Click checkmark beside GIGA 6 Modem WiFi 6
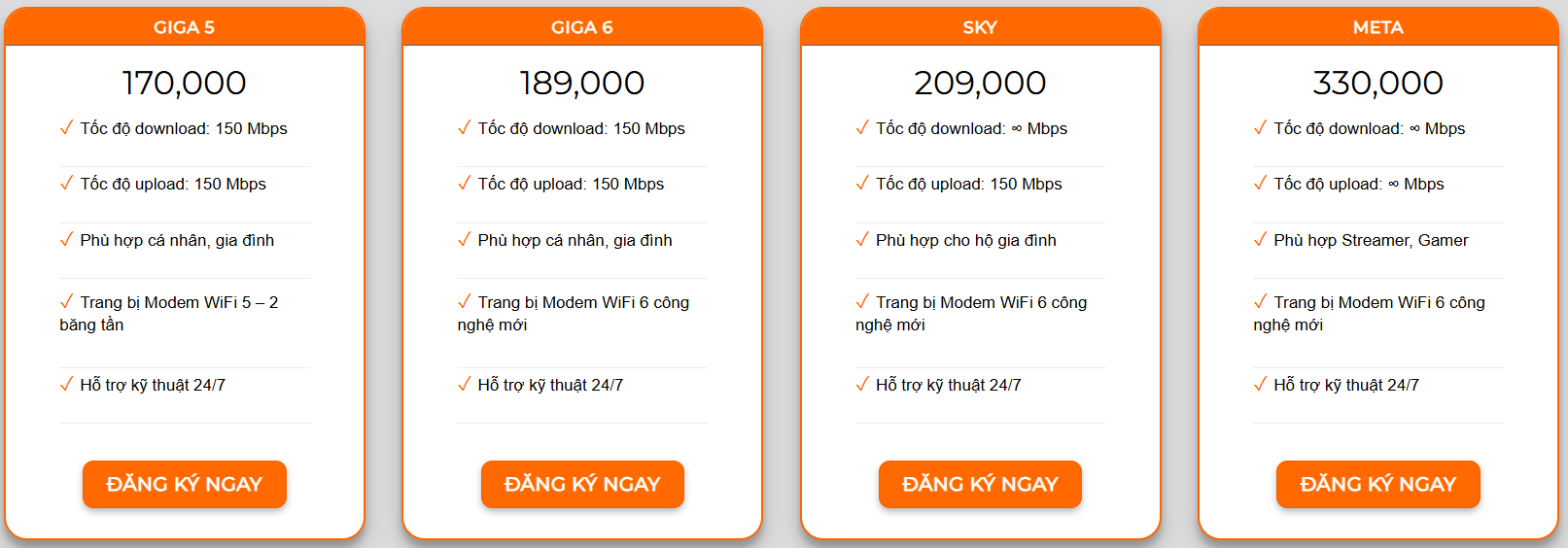 (x=464, y=301)
